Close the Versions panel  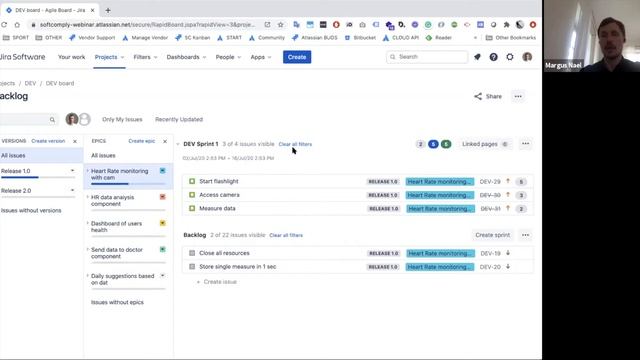tap(75, 141)
